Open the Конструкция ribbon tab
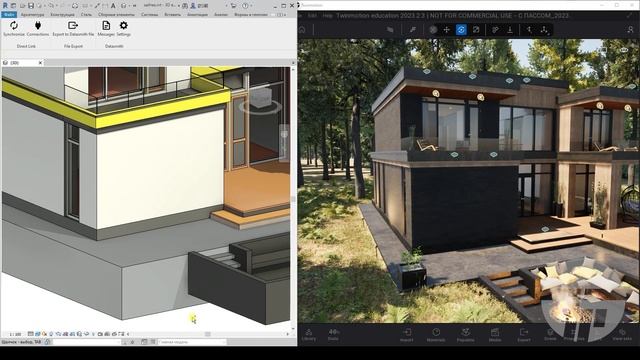The width and height of the screenshot is (640, 360). 62,15
